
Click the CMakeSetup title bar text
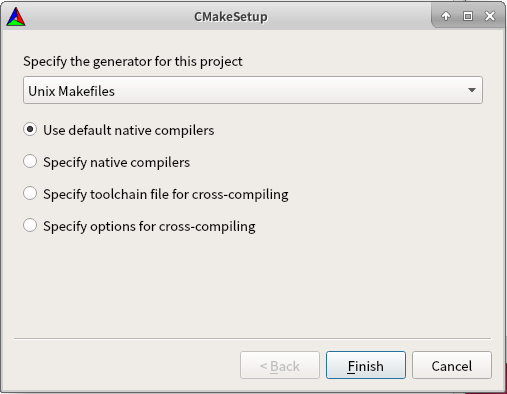(x=231, y=17)
